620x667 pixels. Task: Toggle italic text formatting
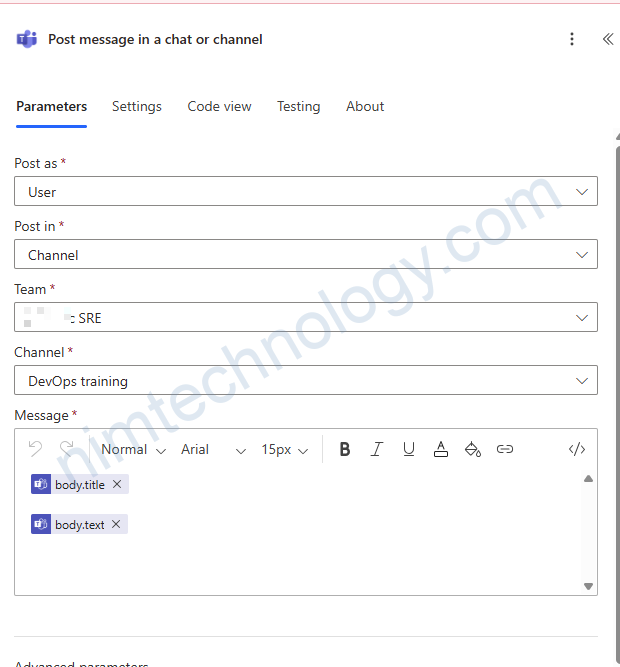pyautogui.click(x=377, y=450)
